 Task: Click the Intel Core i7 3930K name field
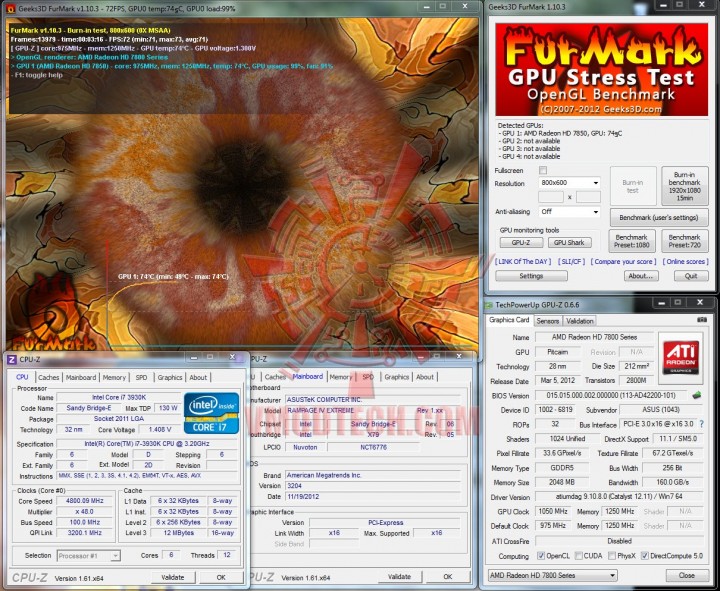(x=119, y=397)
